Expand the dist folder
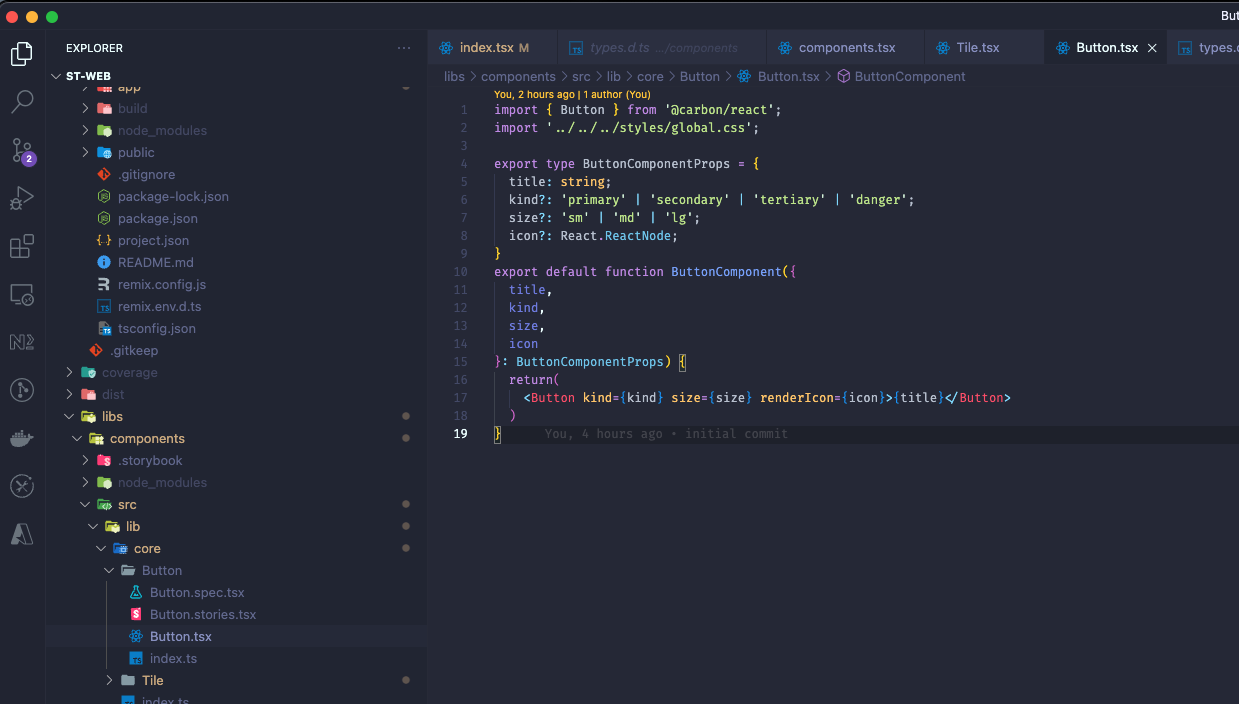1239x704 pixels. 113,395
